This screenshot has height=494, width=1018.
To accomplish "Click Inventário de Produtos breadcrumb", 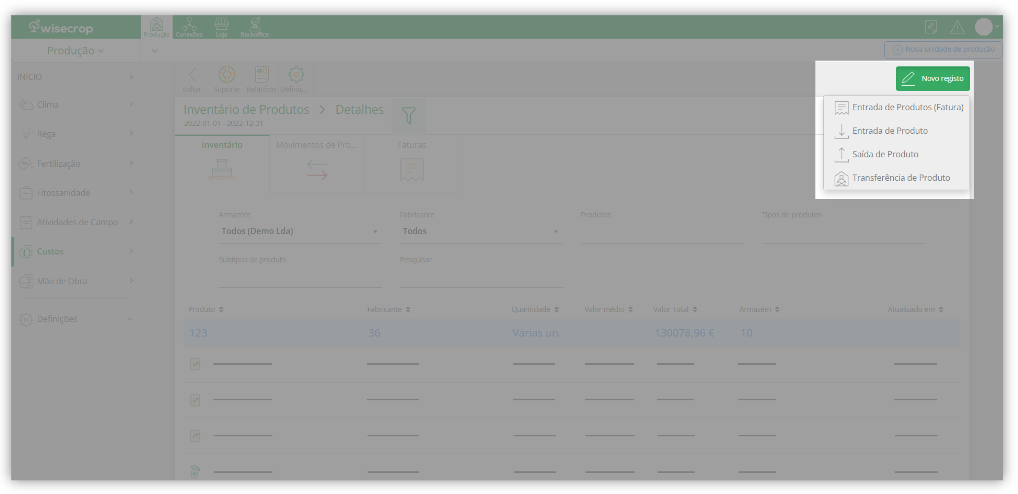I will [246, 110].
